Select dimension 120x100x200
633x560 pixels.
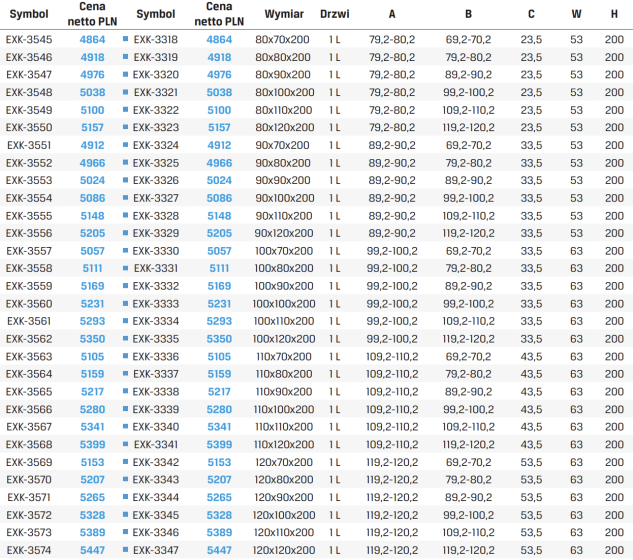[284, 516]
